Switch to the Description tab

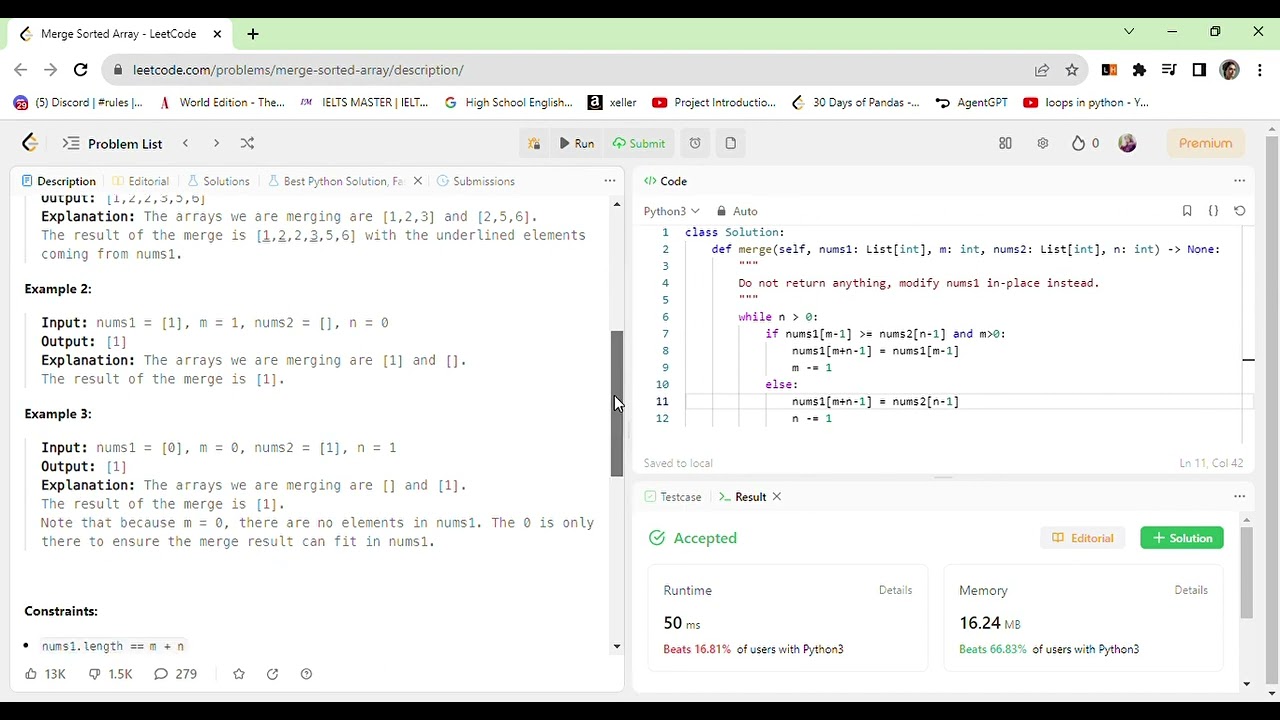(58, 181)
